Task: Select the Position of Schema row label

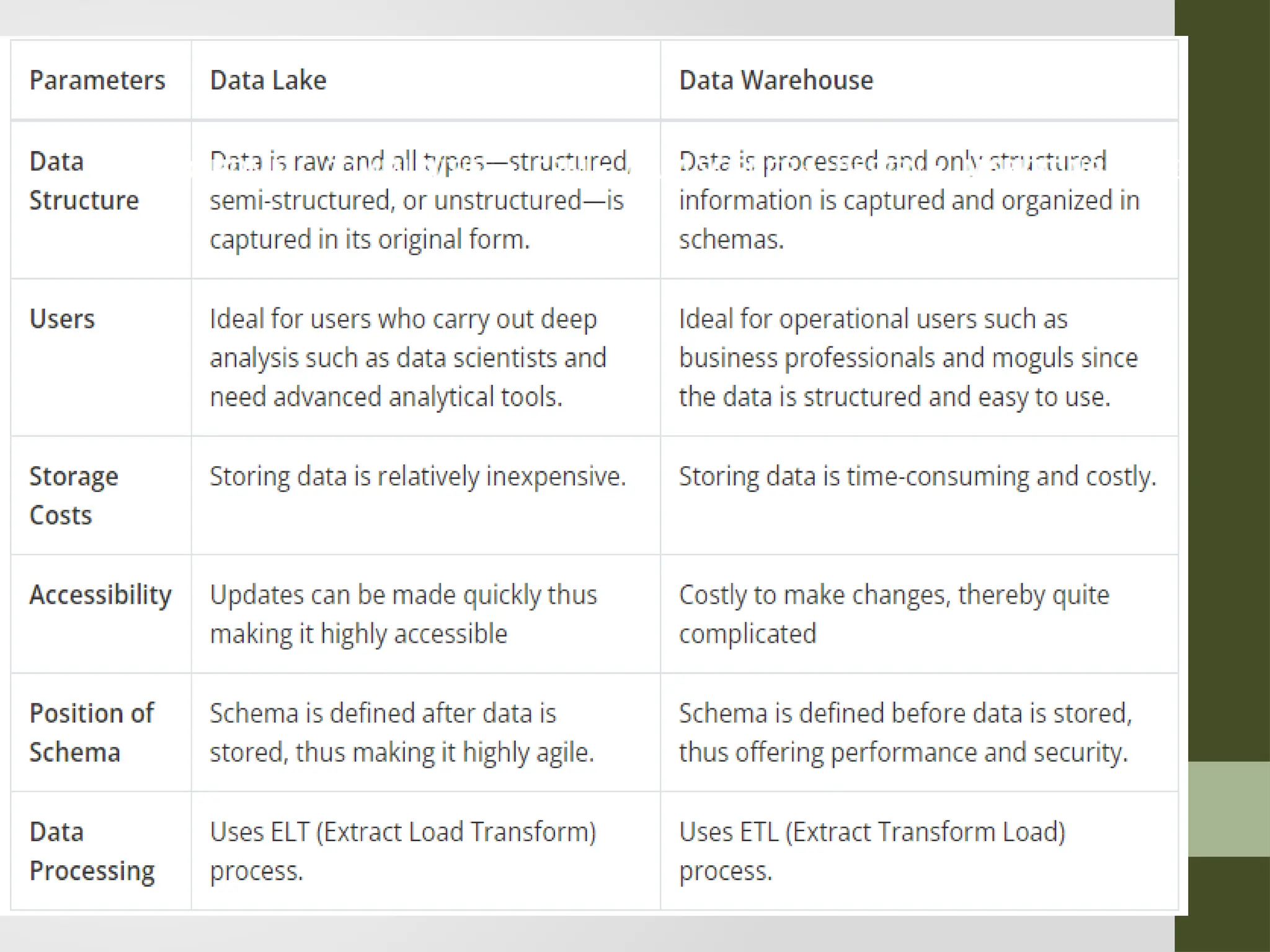Action: (x=91, y=733)
